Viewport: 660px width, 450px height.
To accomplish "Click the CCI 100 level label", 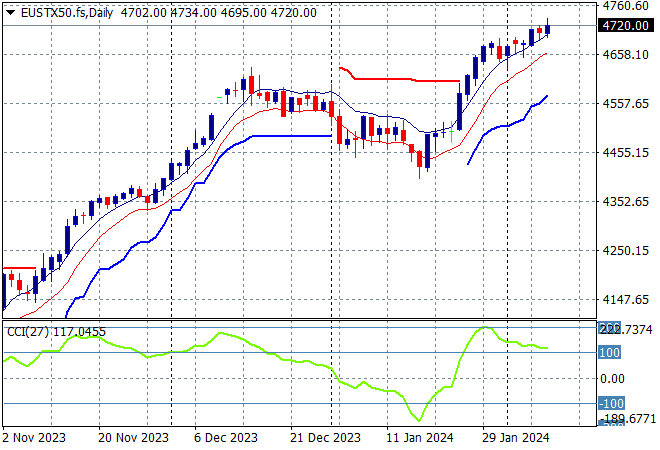I will pyautogui.click(x=610, y=353).
